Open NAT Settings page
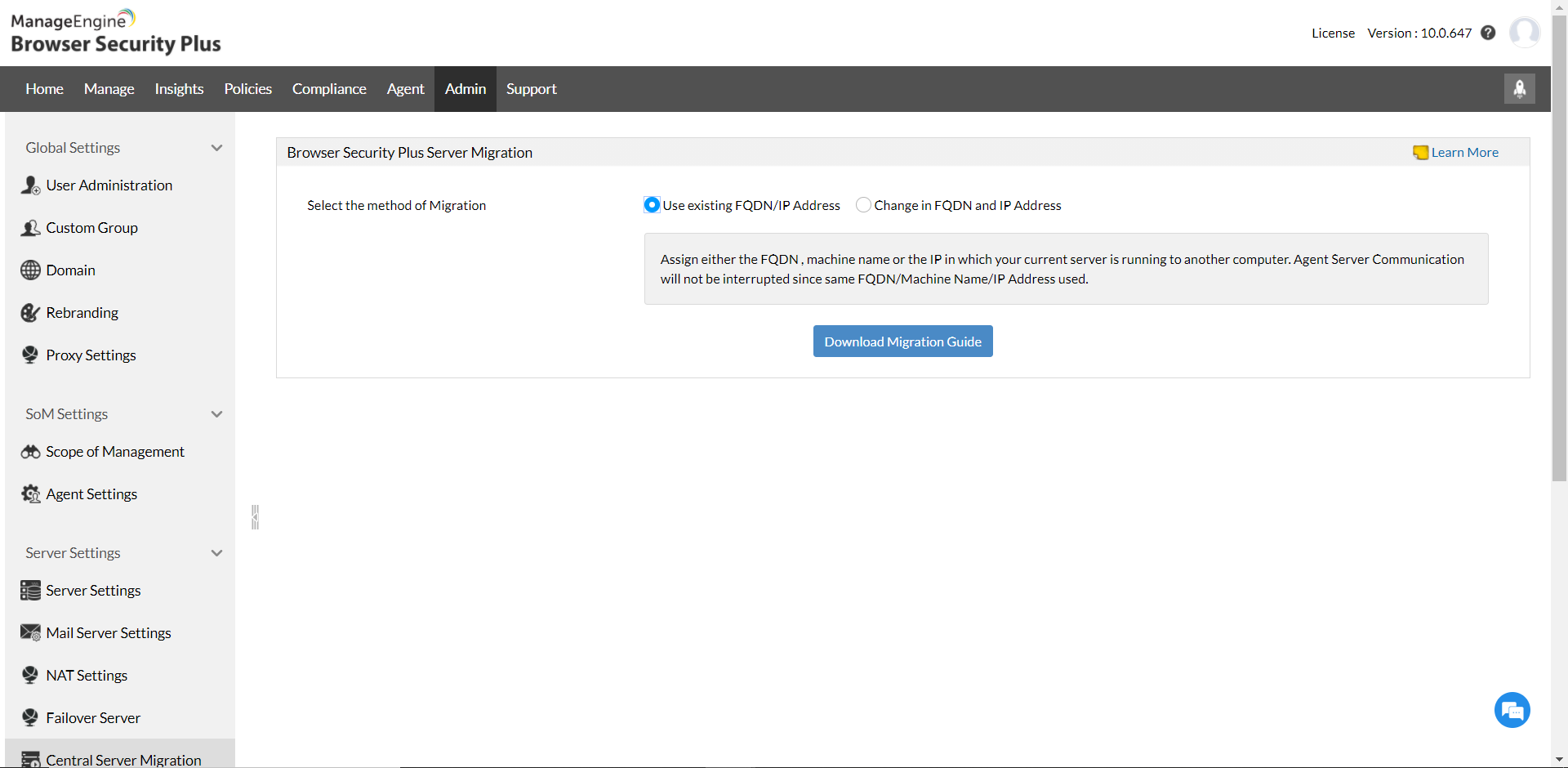The image size is (1568, 768). [x=87, y=676]
